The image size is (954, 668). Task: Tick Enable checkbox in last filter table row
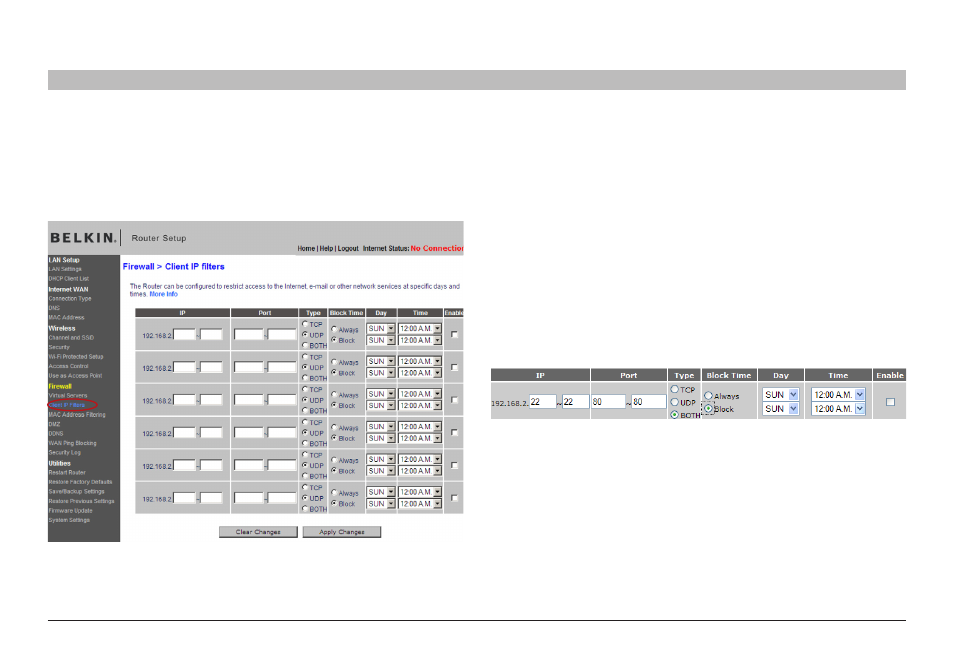tap(454, 498)
